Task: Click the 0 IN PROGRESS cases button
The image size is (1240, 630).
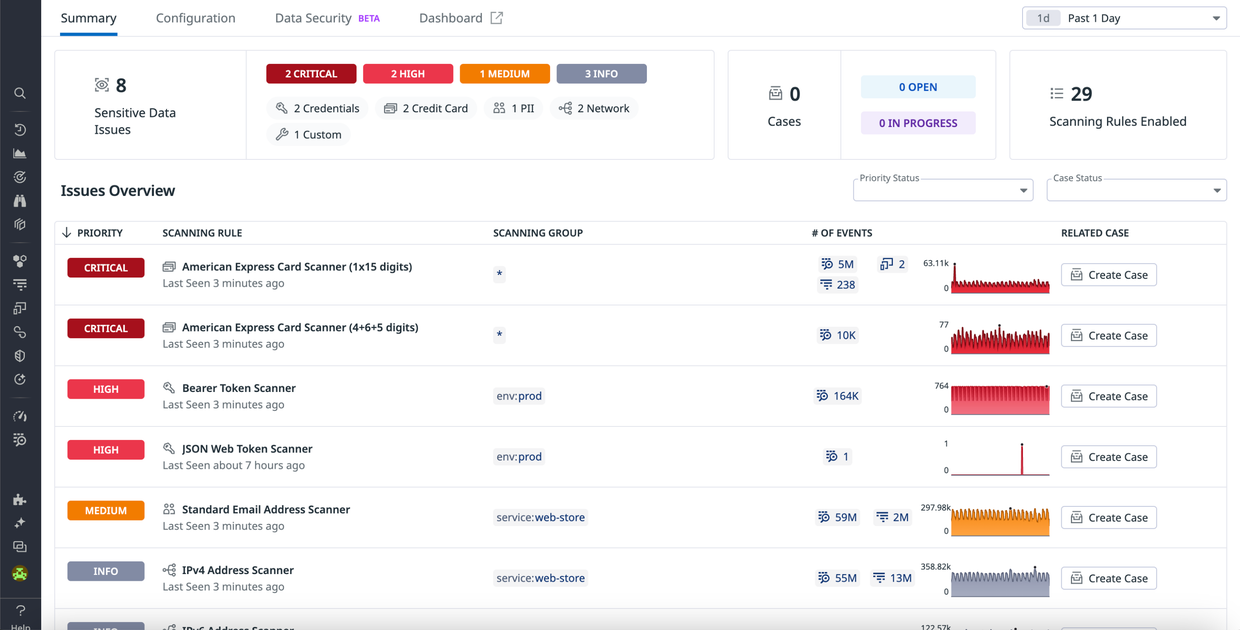Action: (x=917, y=123)
